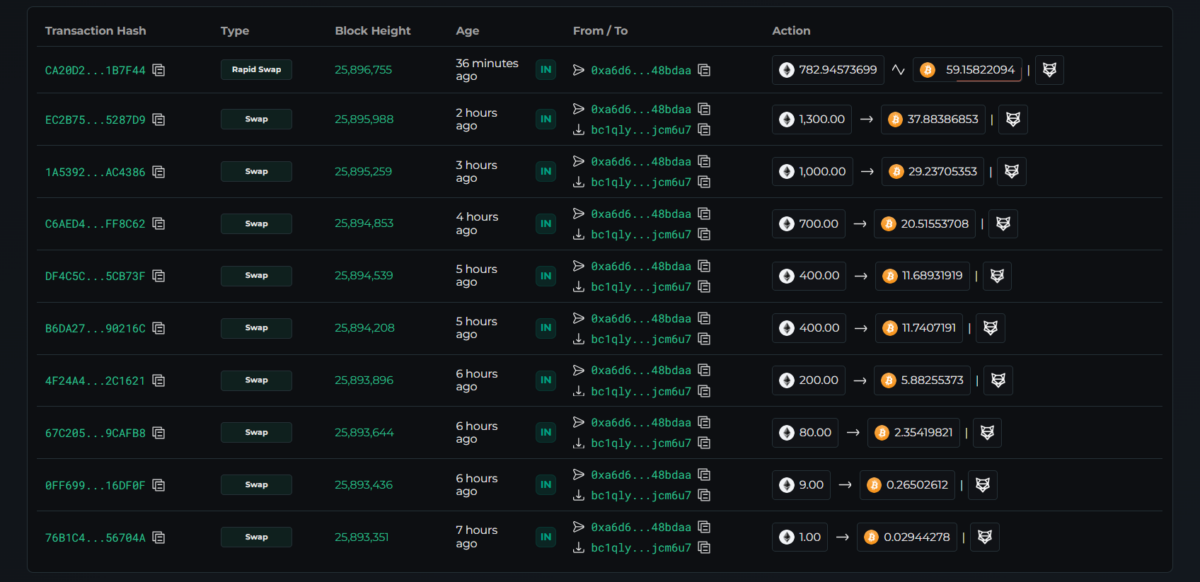
Task: Click the fox icon on the 76B1C4 row
Action: (x=984, y=536)
